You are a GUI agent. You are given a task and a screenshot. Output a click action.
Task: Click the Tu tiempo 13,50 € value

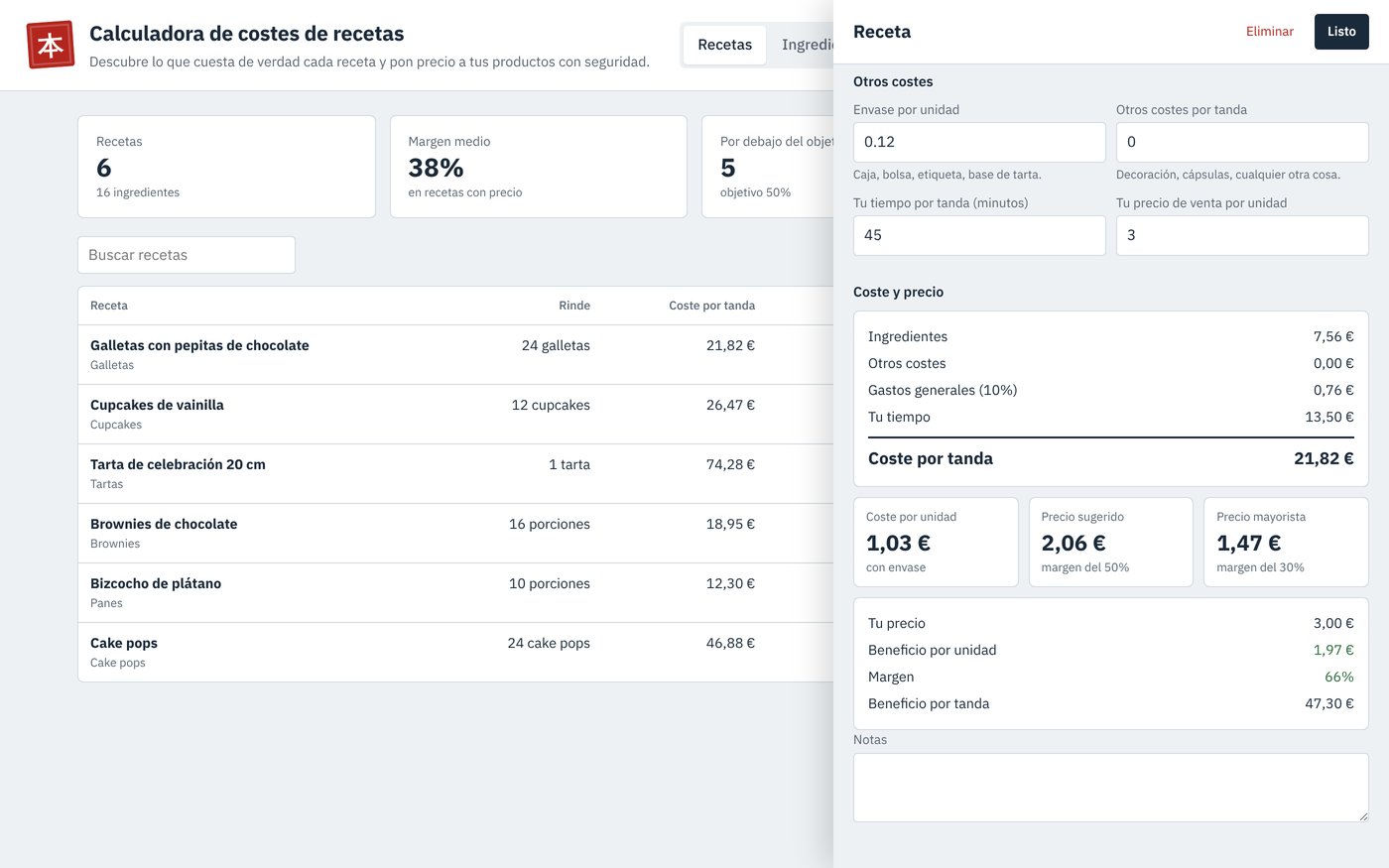[x=1329, y=417]
